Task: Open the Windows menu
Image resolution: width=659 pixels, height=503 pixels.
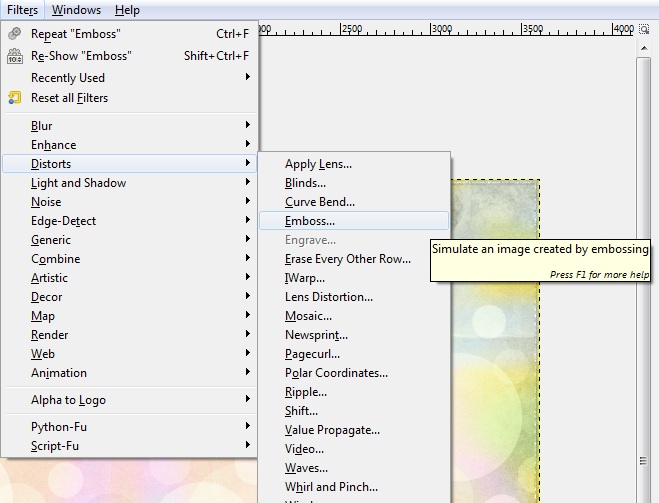Action: pos(76,10)
